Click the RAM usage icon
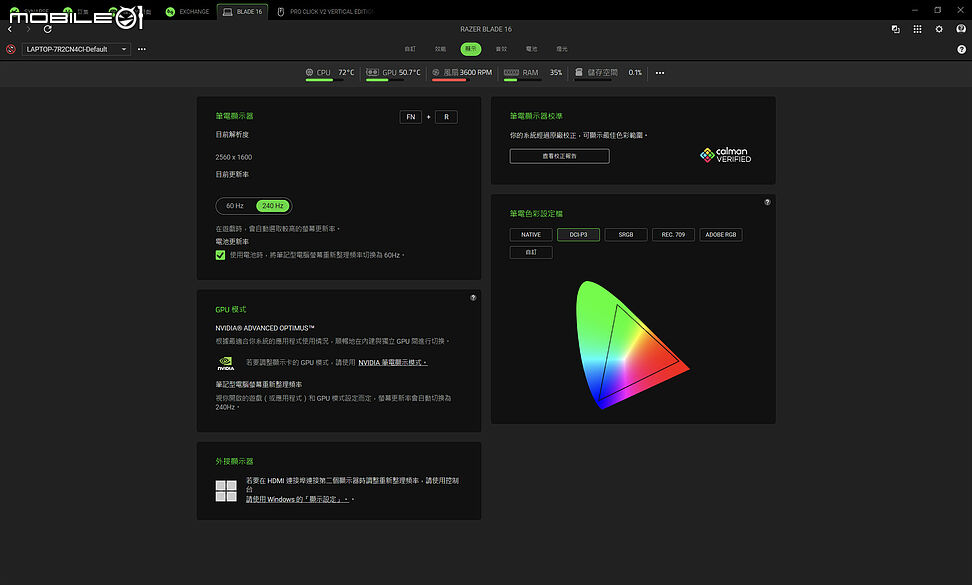Viewport: 972px width, 585px height. [x=511, y=73]
